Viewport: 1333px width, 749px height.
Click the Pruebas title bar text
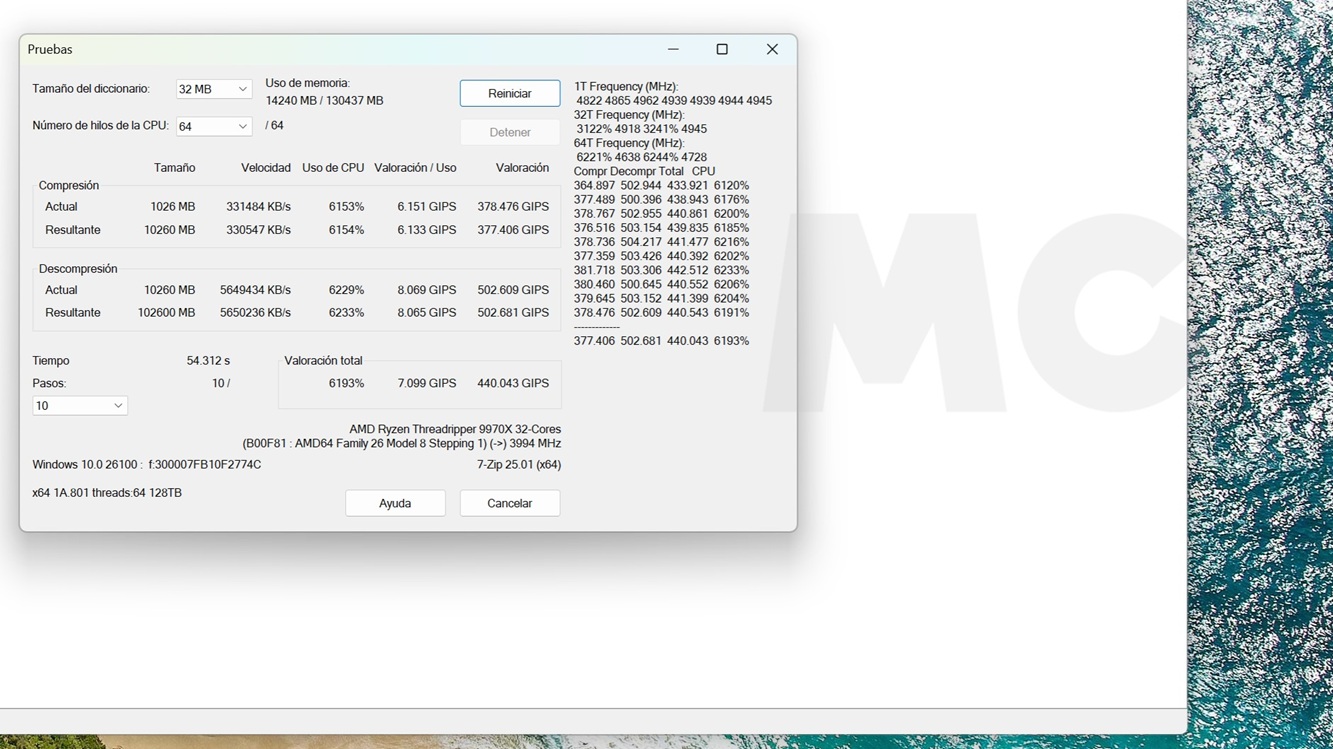(x=50, y=49)
